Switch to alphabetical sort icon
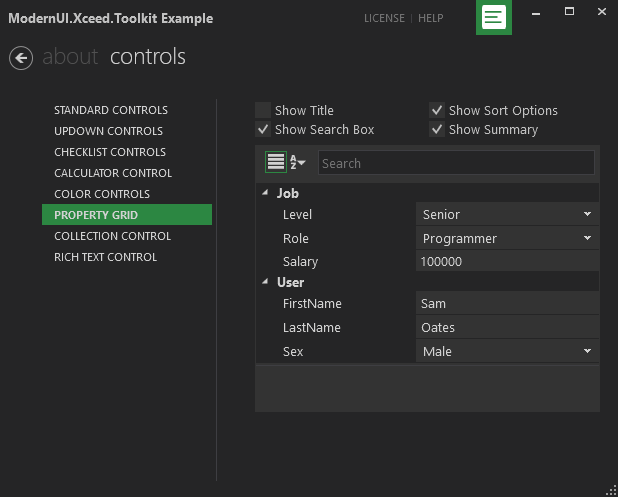 coord(298,162)
